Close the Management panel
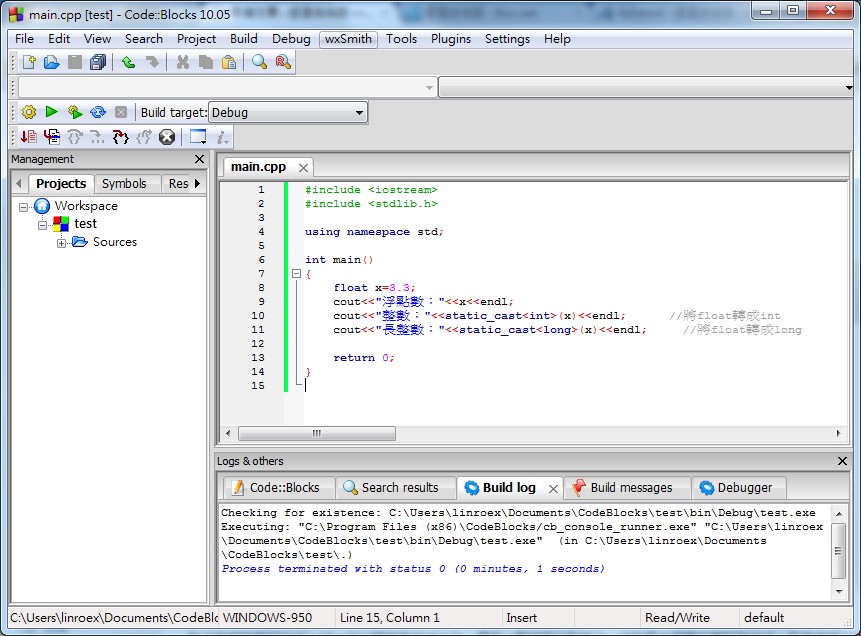861x636 pixels. 199,159
